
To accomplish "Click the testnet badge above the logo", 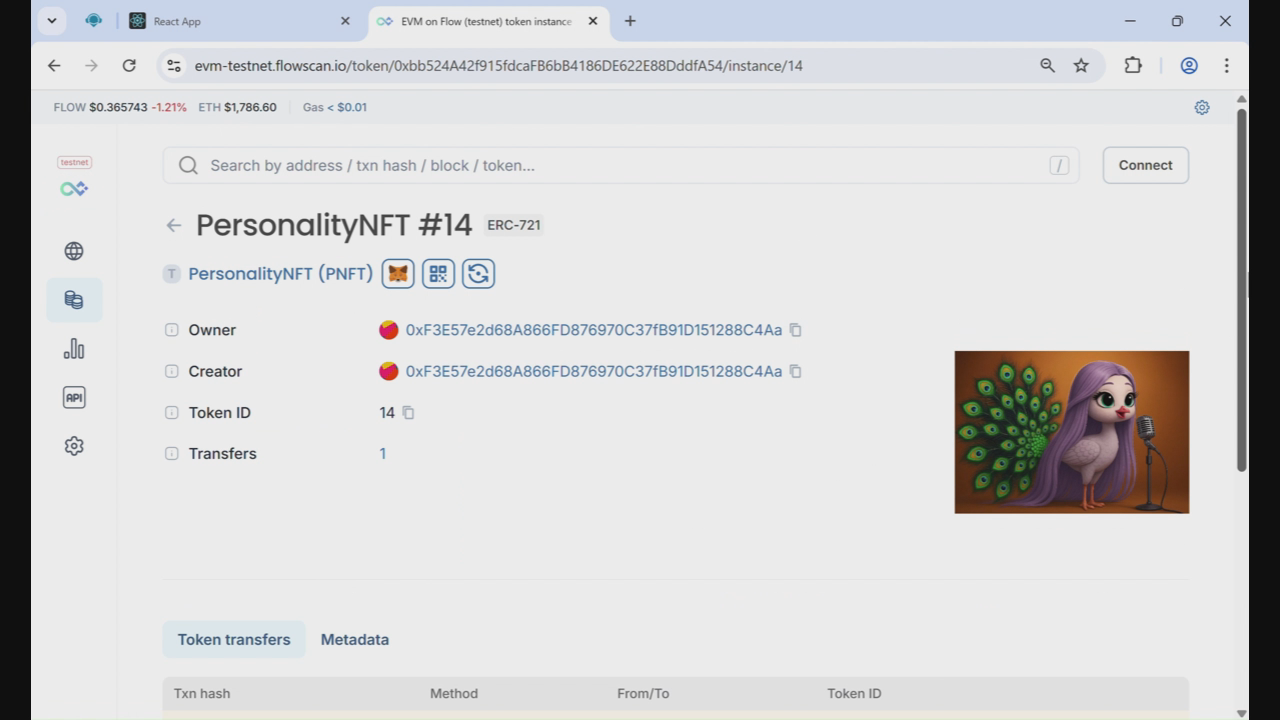I will tap(75, 162).
